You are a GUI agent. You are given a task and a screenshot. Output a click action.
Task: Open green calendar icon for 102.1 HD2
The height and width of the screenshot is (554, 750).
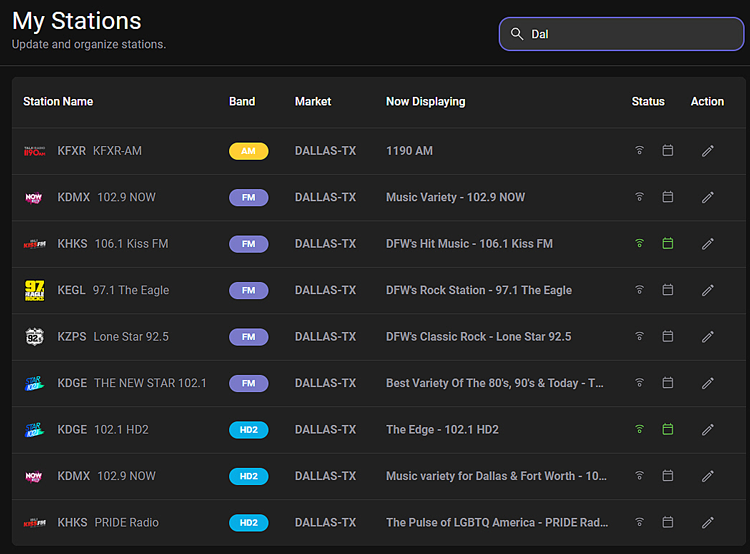pos(668,429)
